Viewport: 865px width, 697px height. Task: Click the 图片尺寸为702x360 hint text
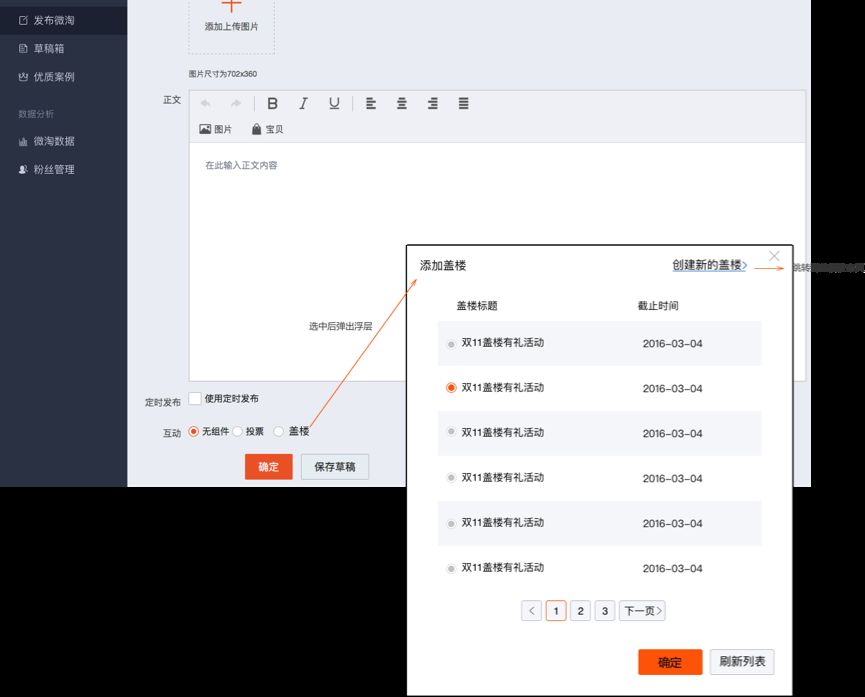pos(223,74)
